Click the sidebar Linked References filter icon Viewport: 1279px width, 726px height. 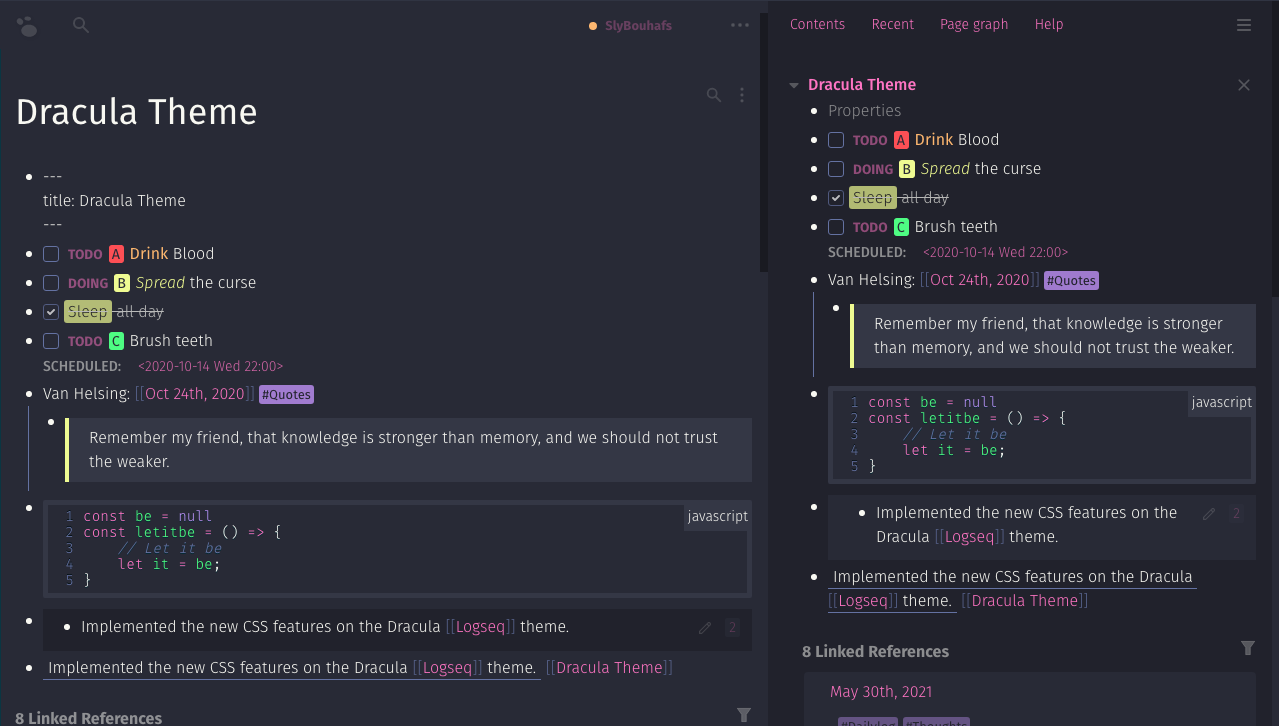tap(1247, 648)
